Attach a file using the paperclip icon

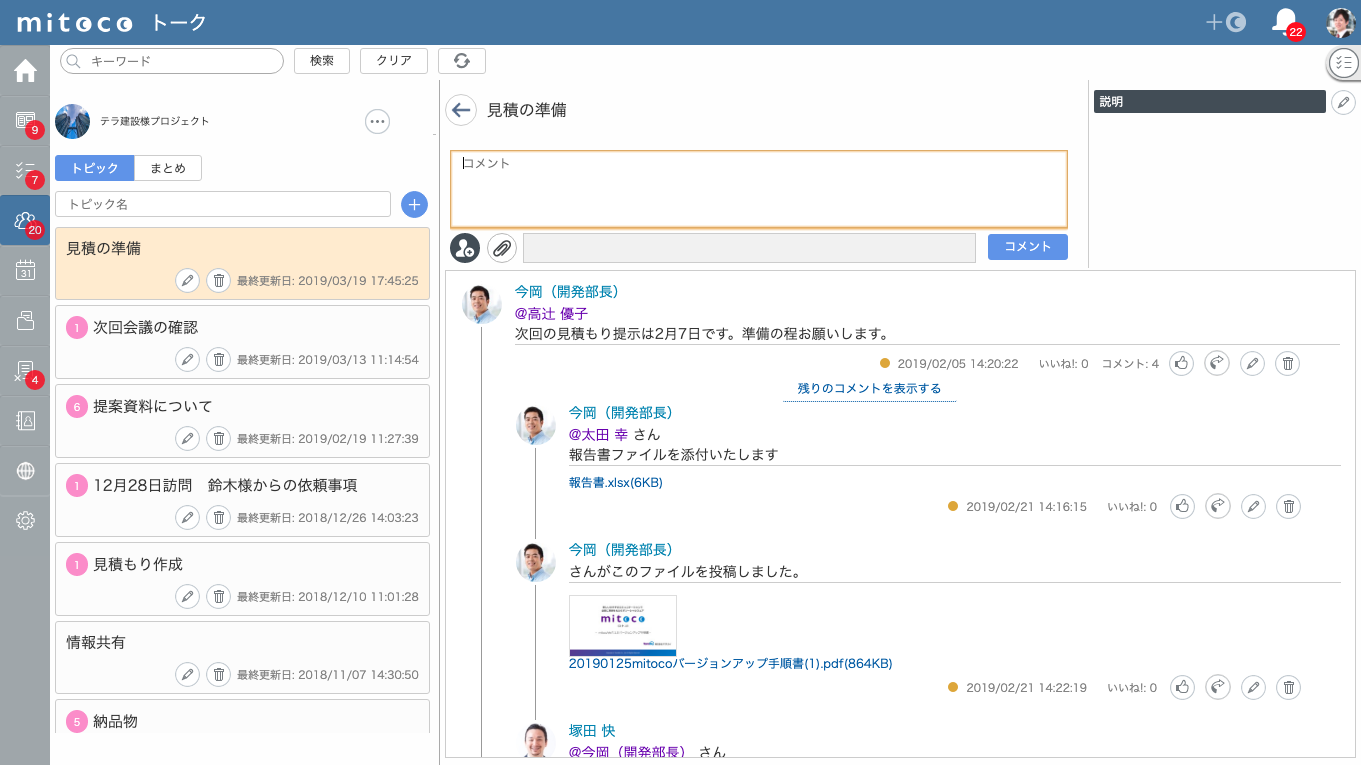click(501, 248)
